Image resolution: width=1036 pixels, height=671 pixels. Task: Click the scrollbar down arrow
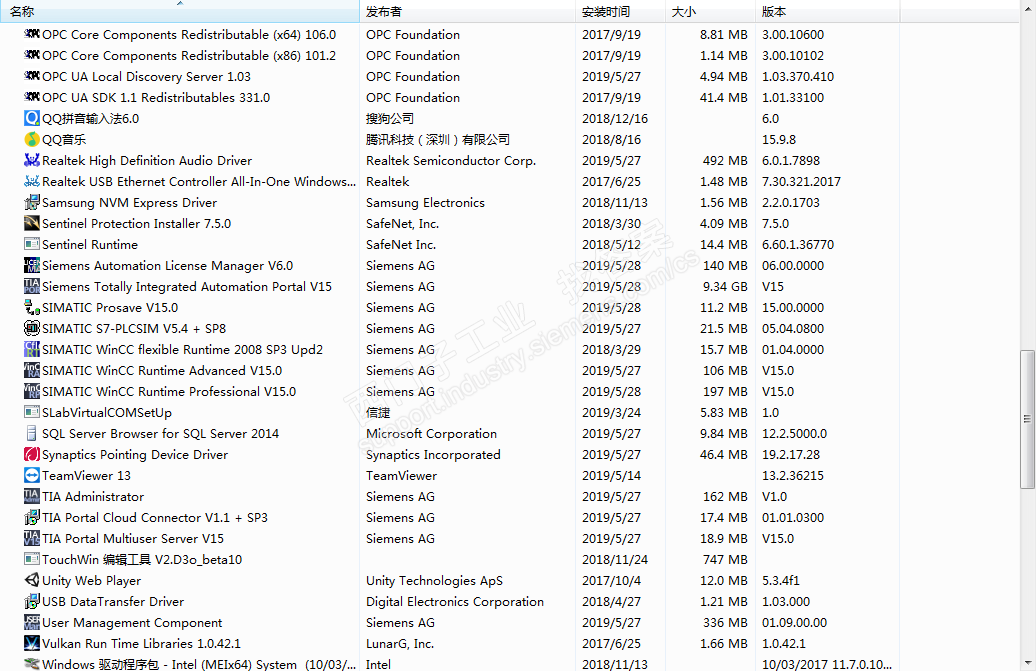pos(1027,662)
